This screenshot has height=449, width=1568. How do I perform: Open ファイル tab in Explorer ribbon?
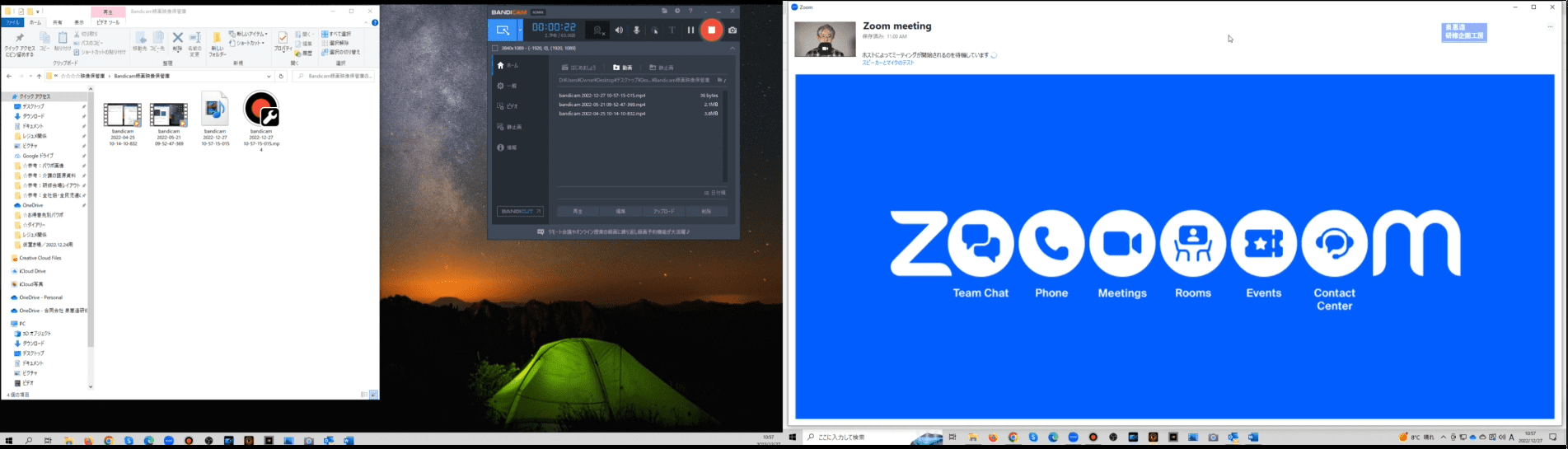point(13,22)
